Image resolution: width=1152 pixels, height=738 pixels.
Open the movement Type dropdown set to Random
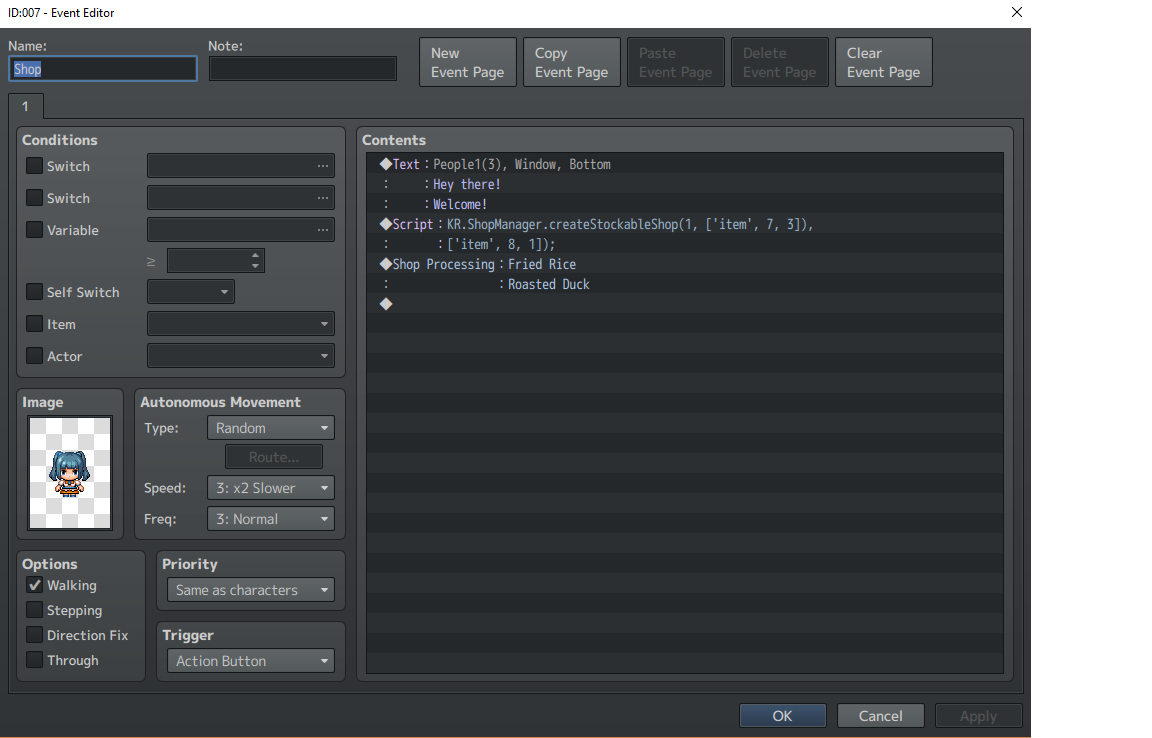[270, 428]
